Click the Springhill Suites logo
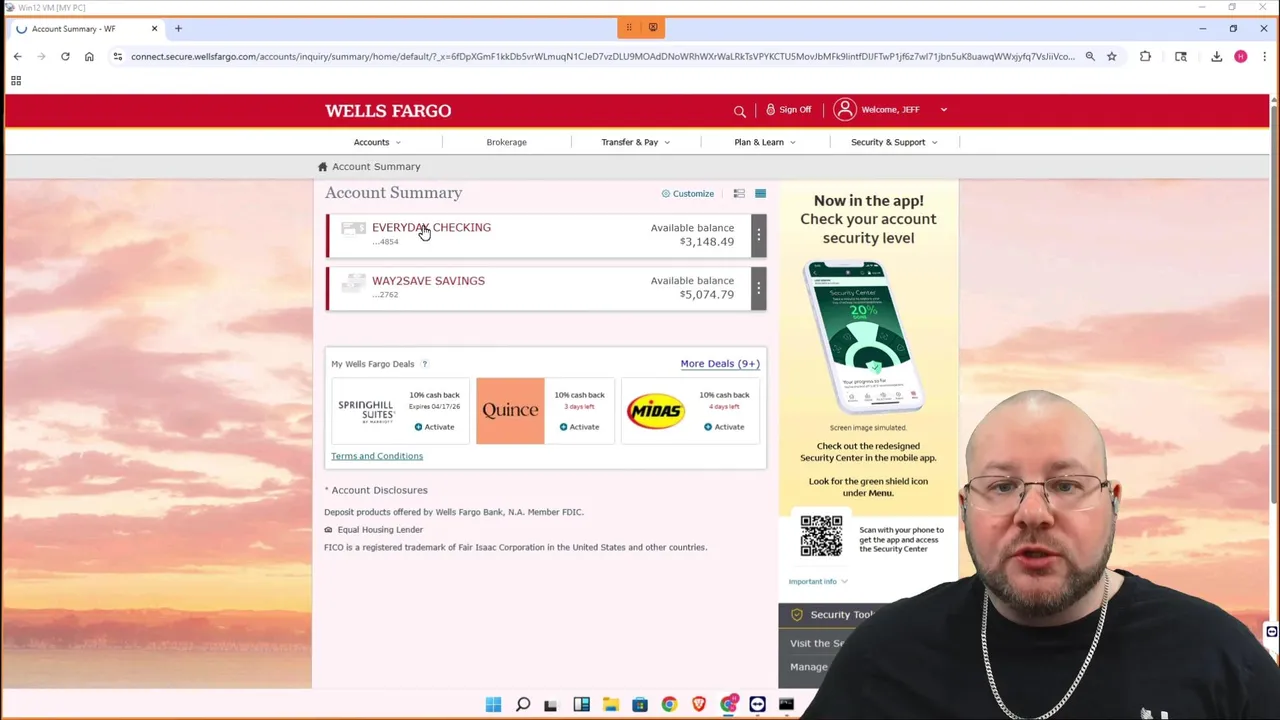This screenshot has width=1280, height=720. (365, 411)
